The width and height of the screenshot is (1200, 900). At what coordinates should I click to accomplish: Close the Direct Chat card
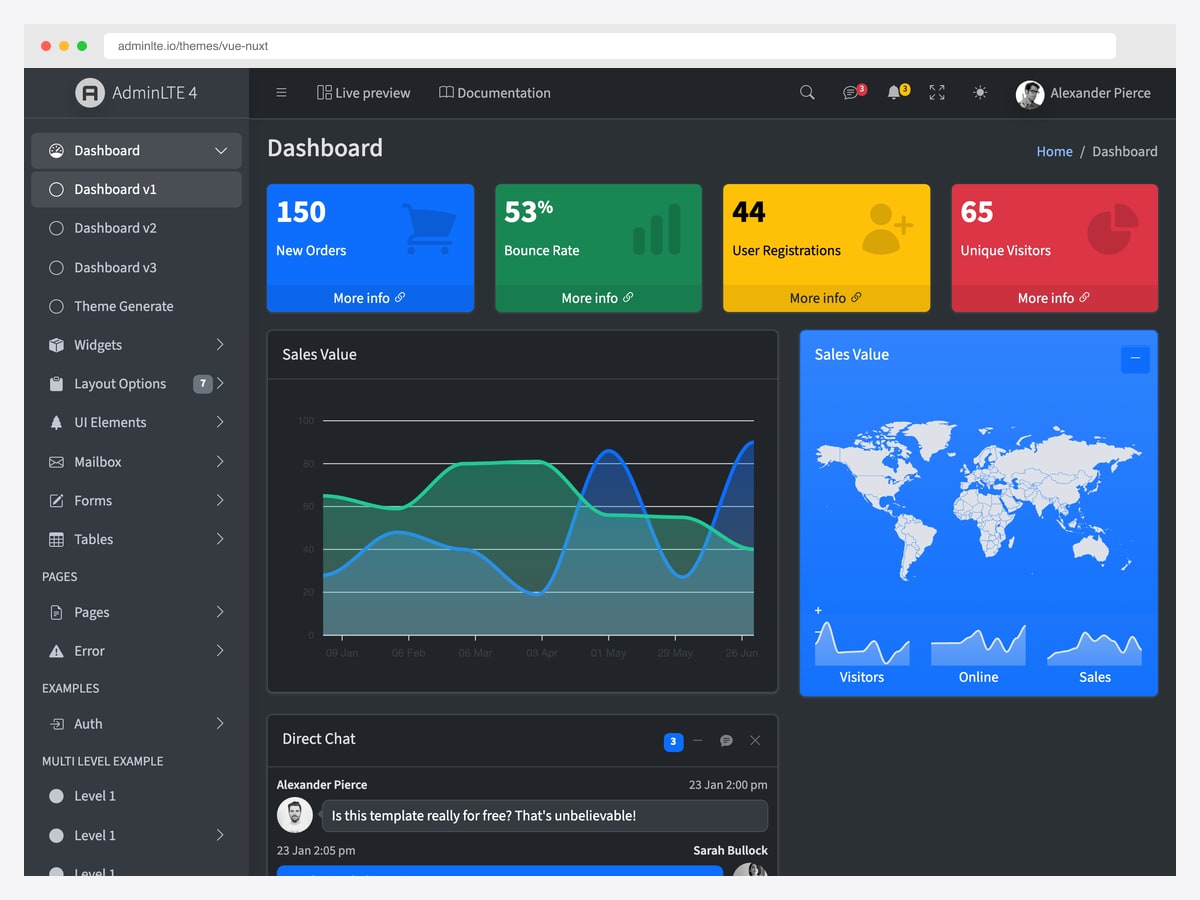755,741
